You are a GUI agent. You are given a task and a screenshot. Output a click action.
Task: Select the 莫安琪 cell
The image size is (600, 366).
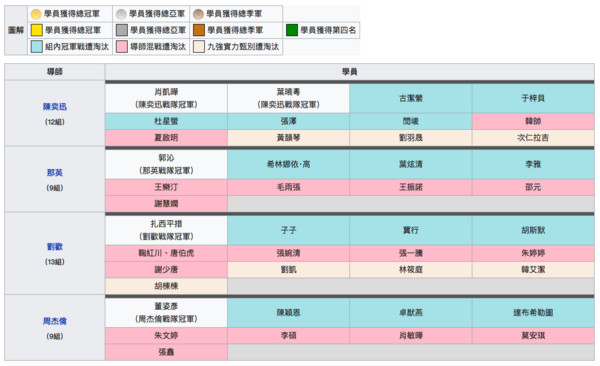[x=533, y=336]
